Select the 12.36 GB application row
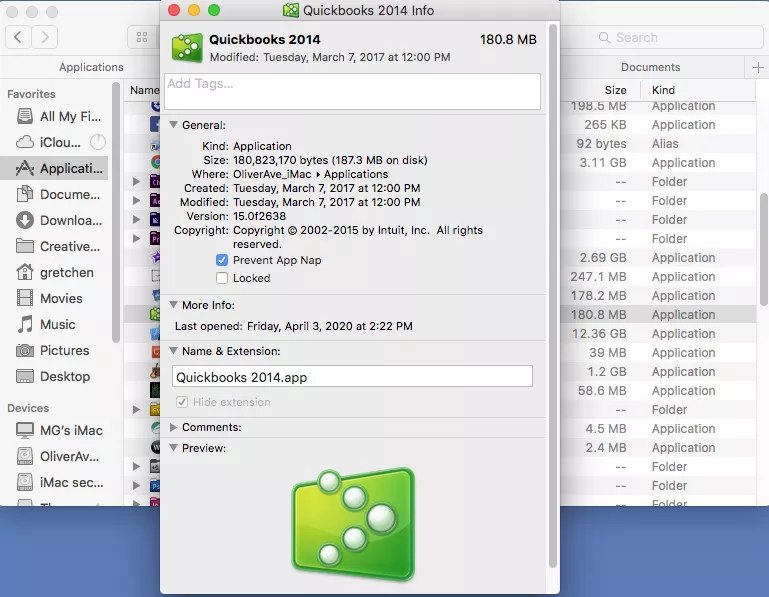 (x=657, y=334)
